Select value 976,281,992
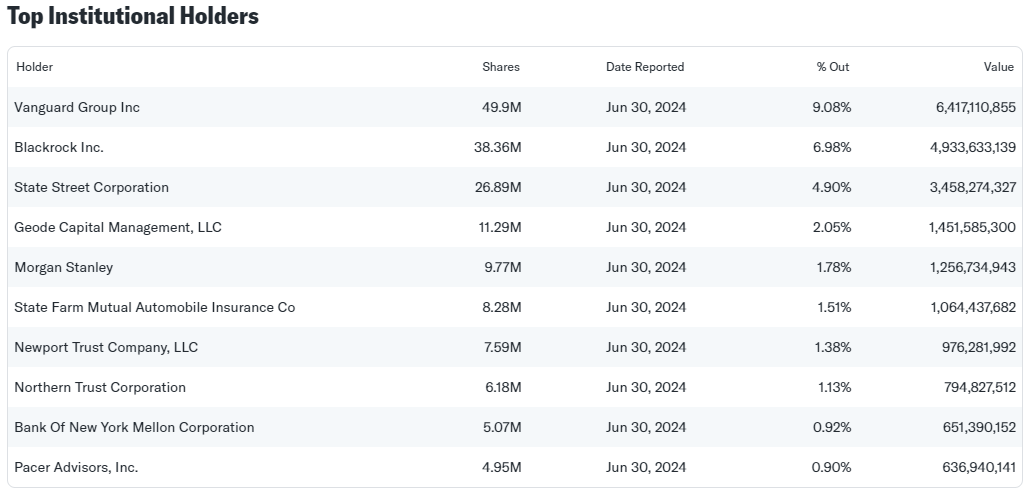The image size is (1030, 495). tap(979, 347)
